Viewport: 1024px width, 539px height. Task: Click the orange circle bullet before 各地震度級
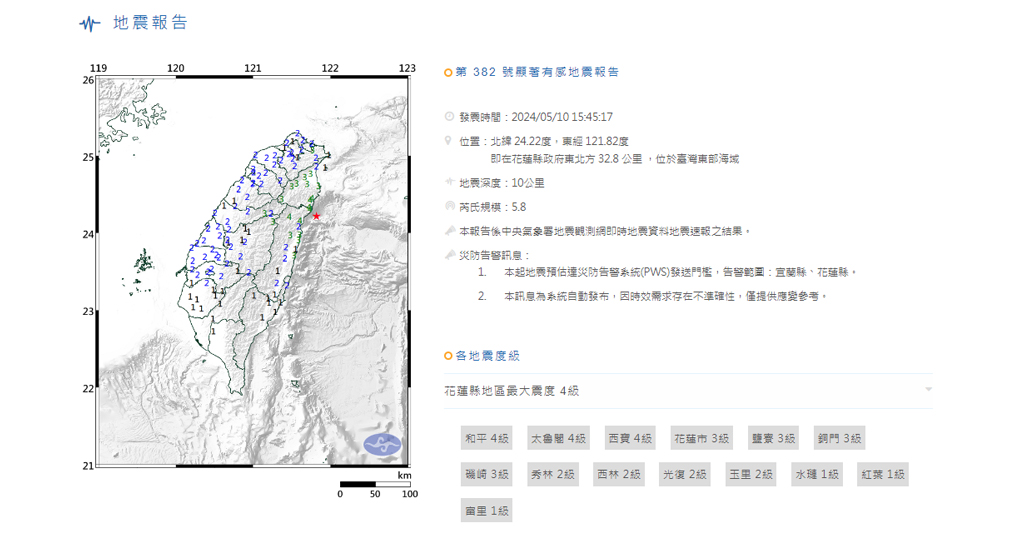pyautogui.click(x=448, y=356)
